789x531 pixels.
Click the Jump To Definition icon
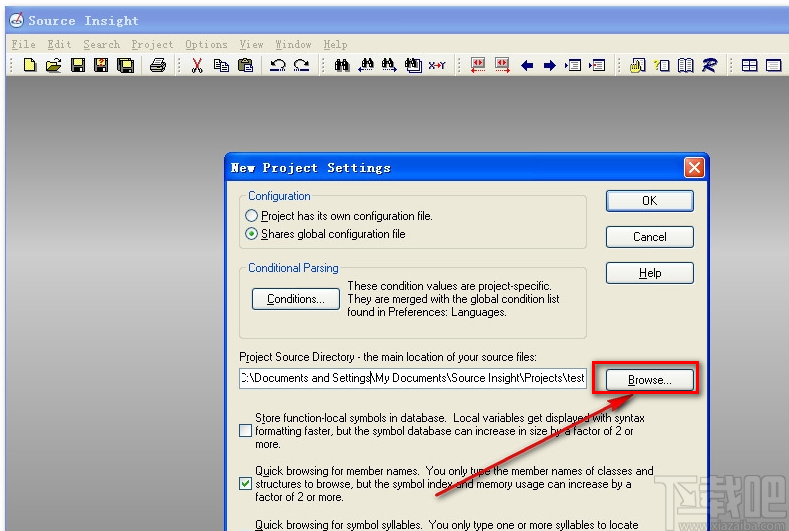point(573,65)
